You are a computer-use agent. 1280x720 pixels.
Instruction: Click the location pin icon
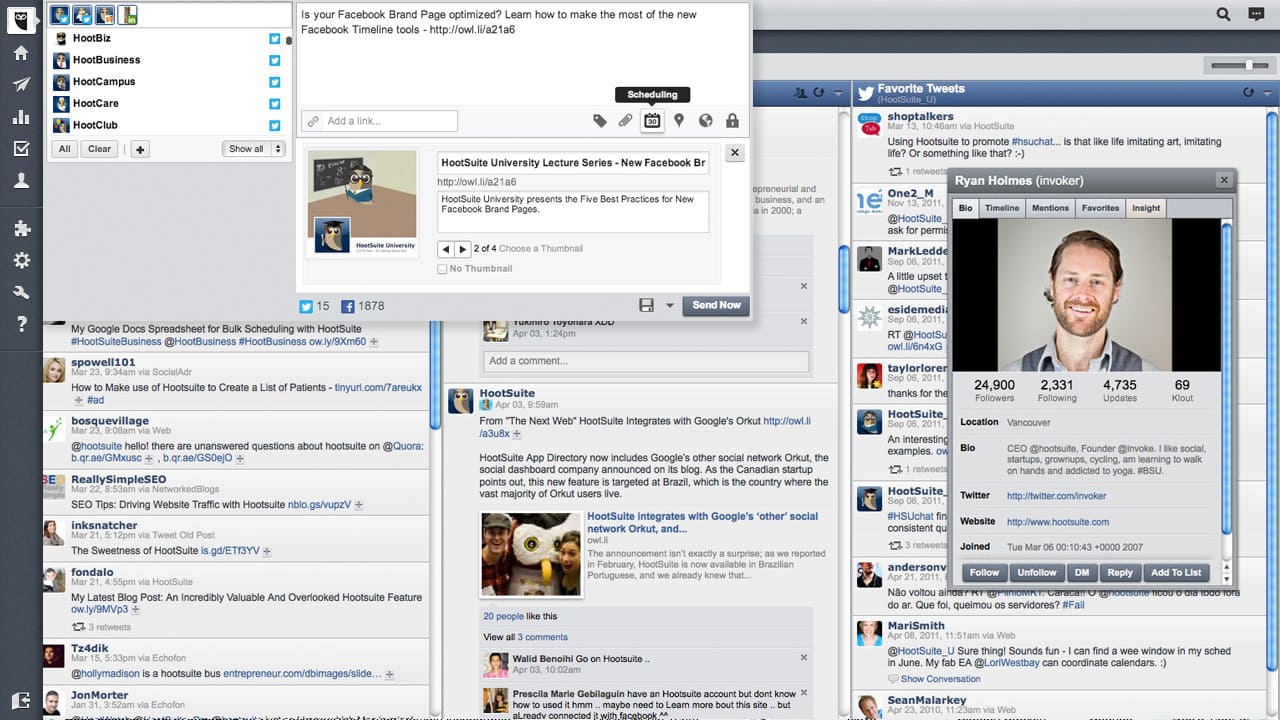[x=679, y=121]
